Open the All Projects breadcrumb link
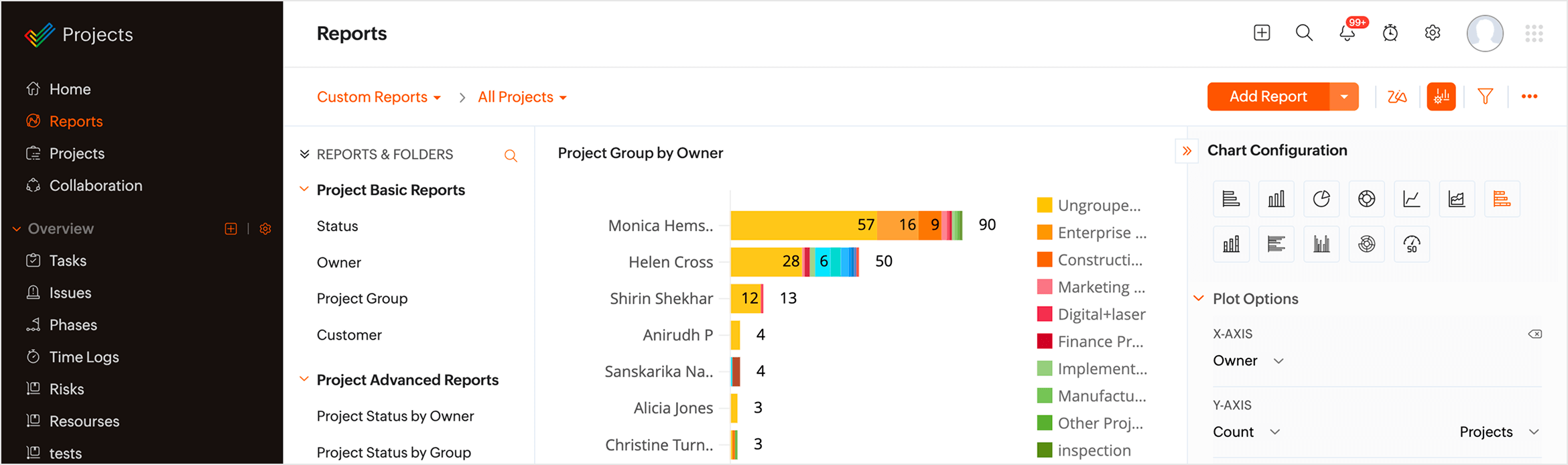 (522, 97)
